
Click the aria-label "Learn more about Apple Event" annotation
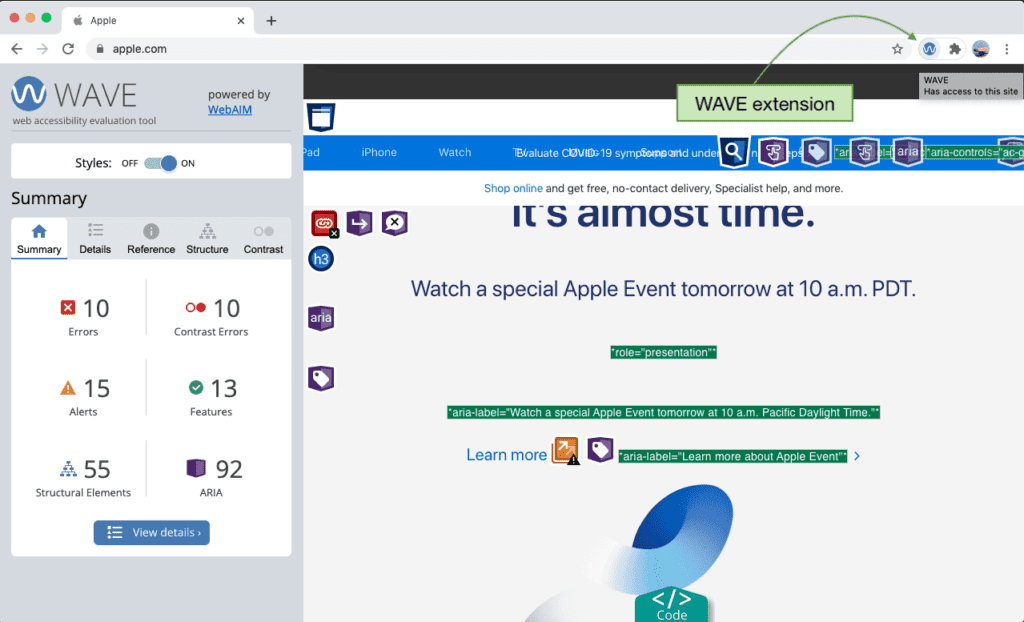(733, 457)
